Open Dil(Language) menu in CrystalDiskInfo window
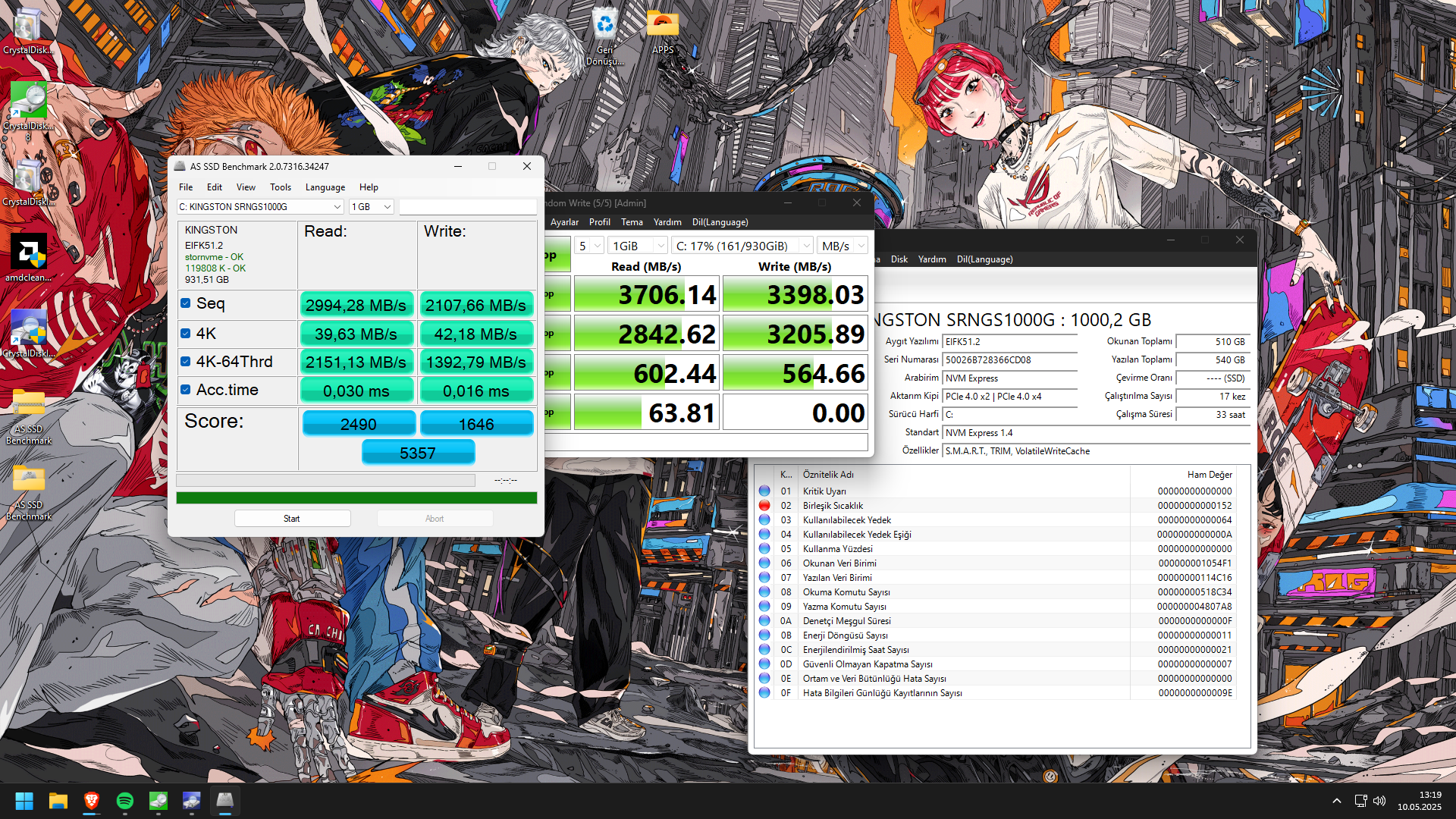This screenshot has width=1456, height=819. (x=984, y=259)
